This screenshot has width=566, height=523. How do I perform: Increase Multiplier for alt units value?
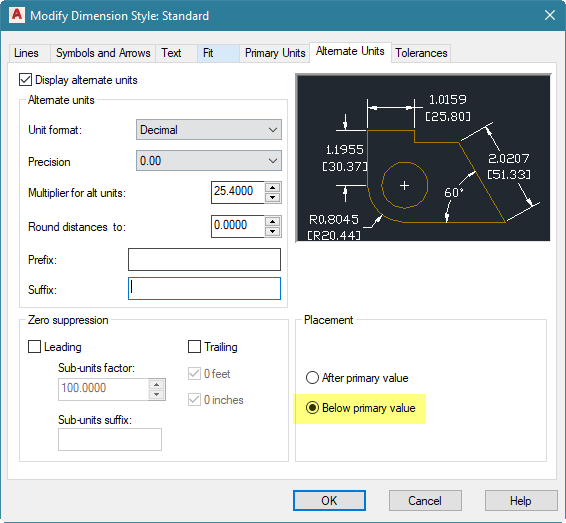pyautogui.click(x=273, y=187)
